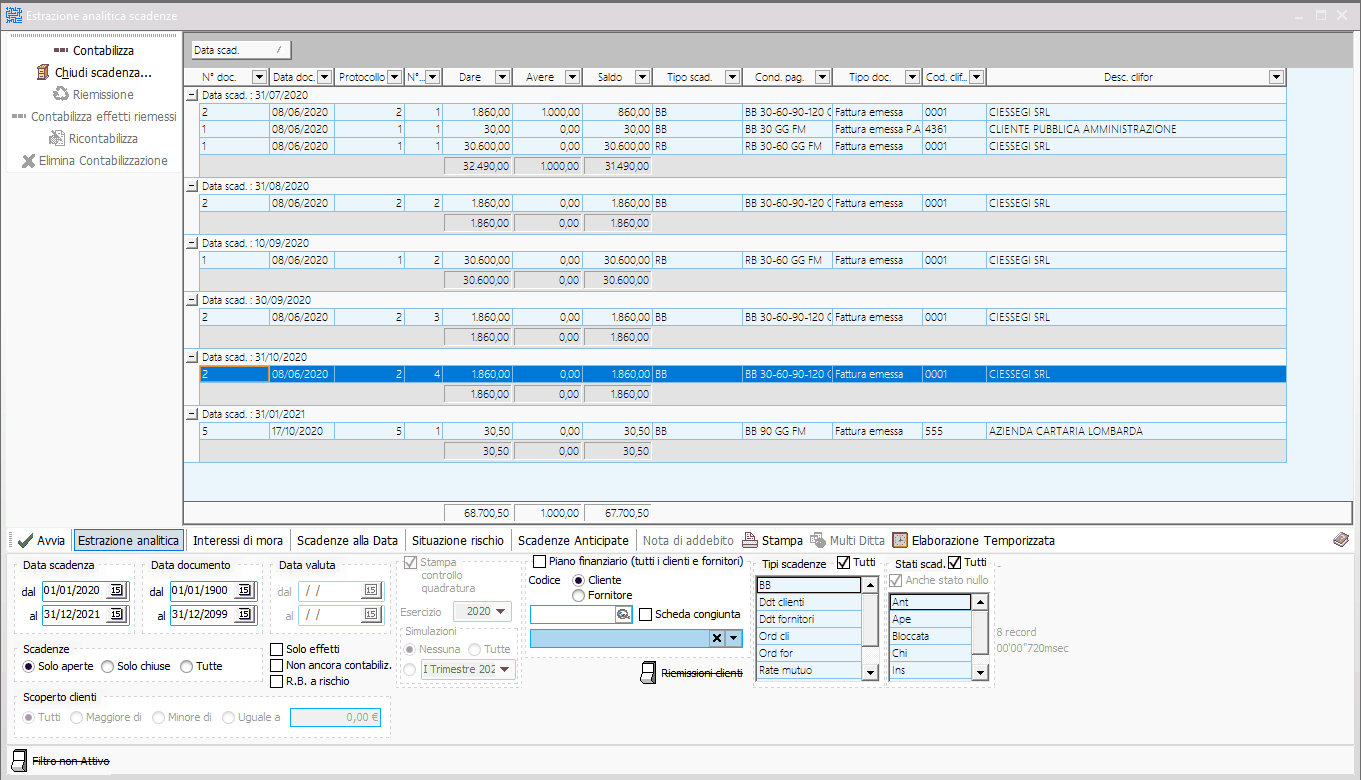The height and width of the screenshot is (780, 1361).
Task: Click the Filtro non Attivo icon
Action: 20,761
